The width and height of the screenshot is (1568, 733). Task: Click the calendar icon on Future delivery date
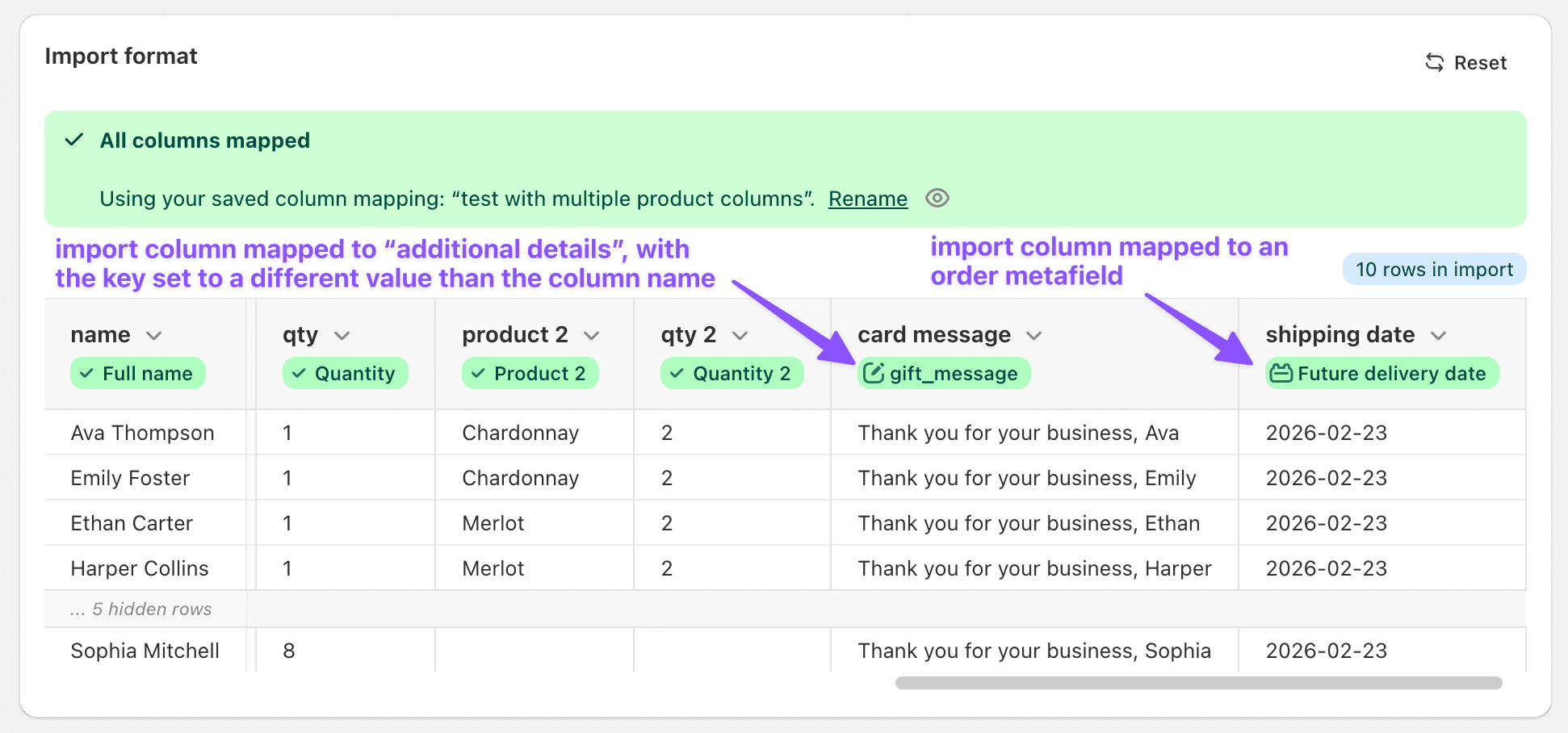pos(1281,373)
